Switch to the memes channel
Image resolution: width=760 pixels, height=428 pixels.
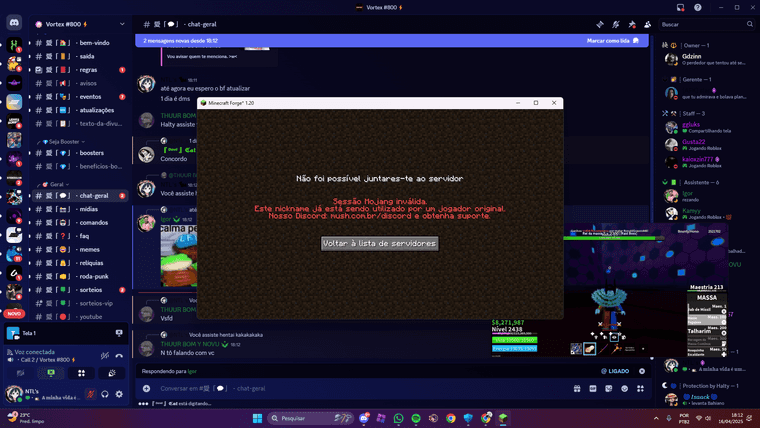coord(90,248)
